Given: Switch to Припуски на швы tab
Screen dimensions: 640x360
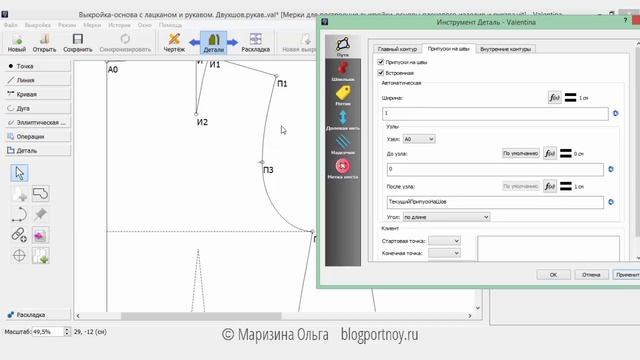Looking at the screenshot, I should (449, 49).
